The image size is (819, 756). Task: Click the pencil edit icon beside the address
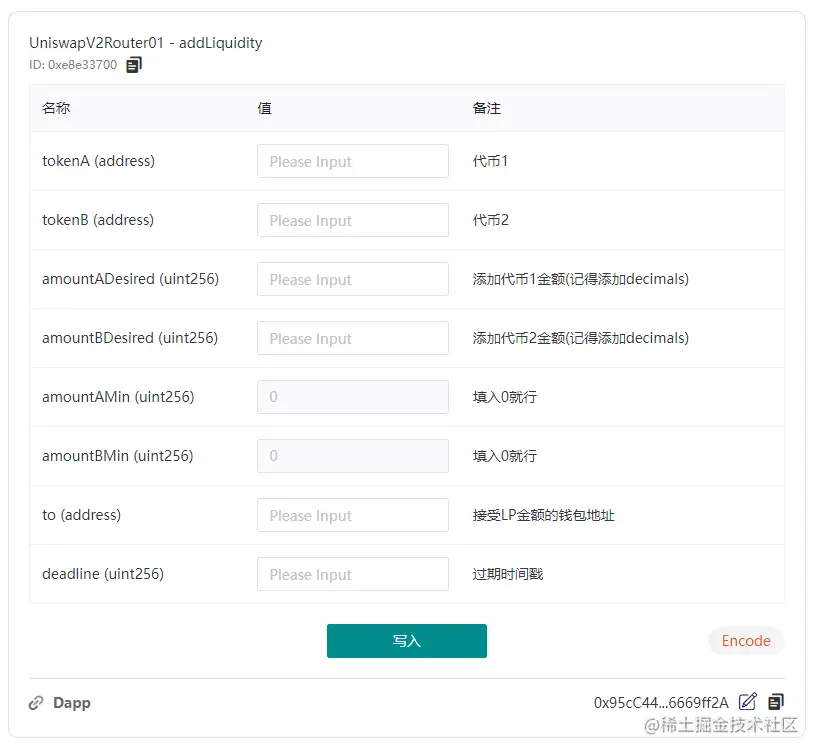point(748,702)
